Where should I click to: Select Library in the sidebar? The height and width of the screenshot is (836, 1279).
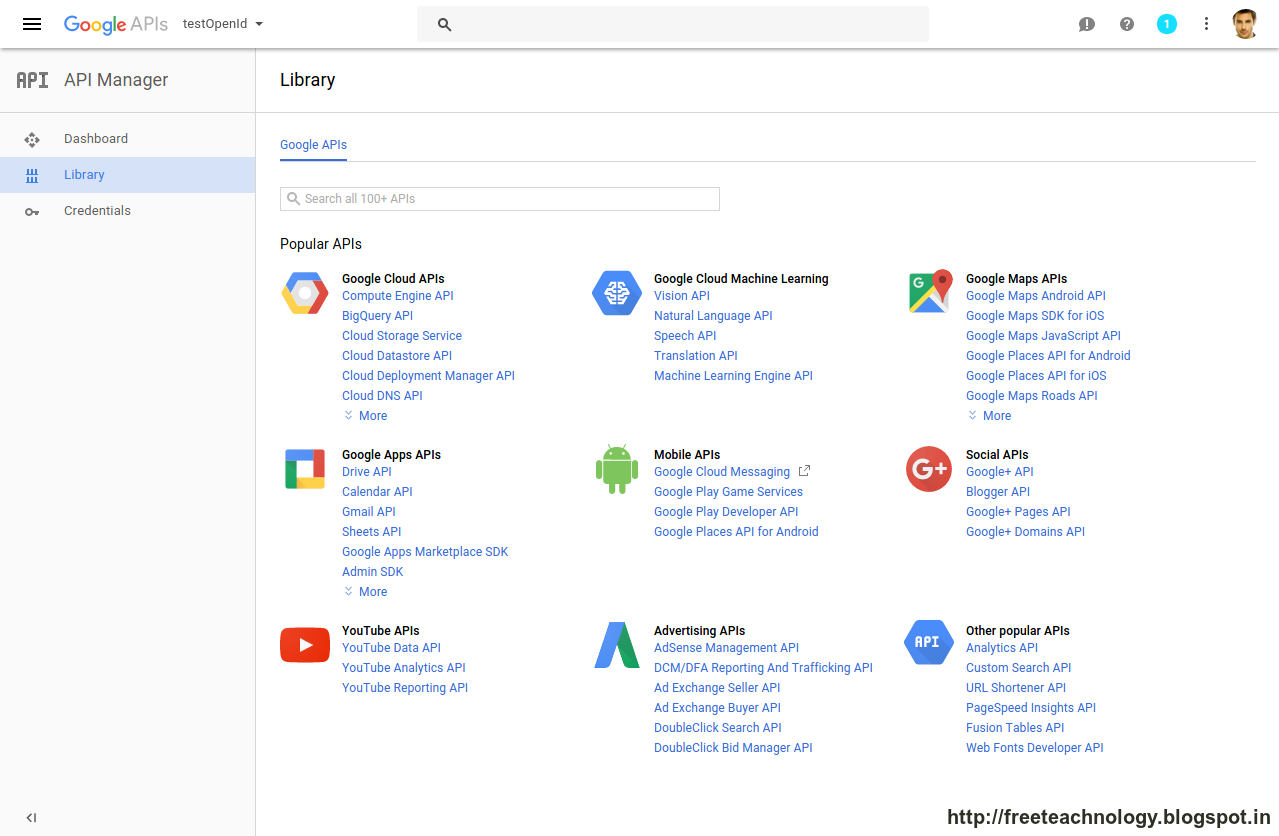pyautogui.click(x=84, y=175)
